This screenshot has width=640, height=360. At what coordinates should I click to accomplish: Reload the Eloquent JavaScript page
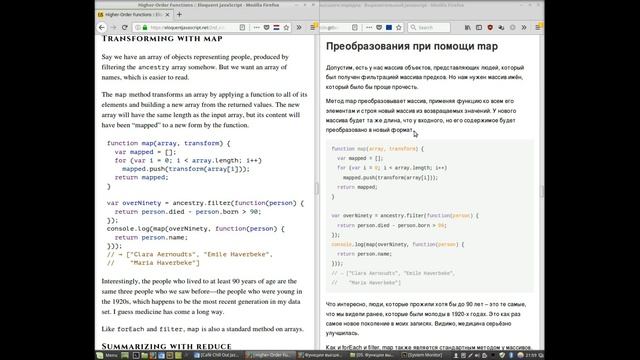click(x=124, y=27)
